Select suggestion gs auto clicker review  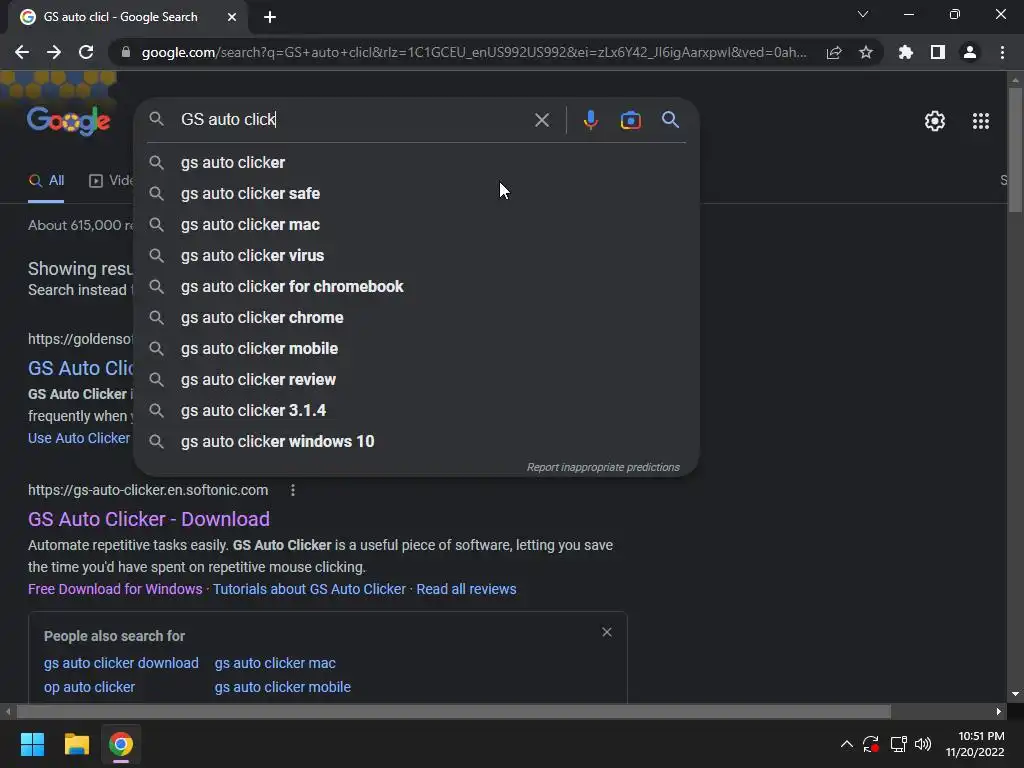416,379
